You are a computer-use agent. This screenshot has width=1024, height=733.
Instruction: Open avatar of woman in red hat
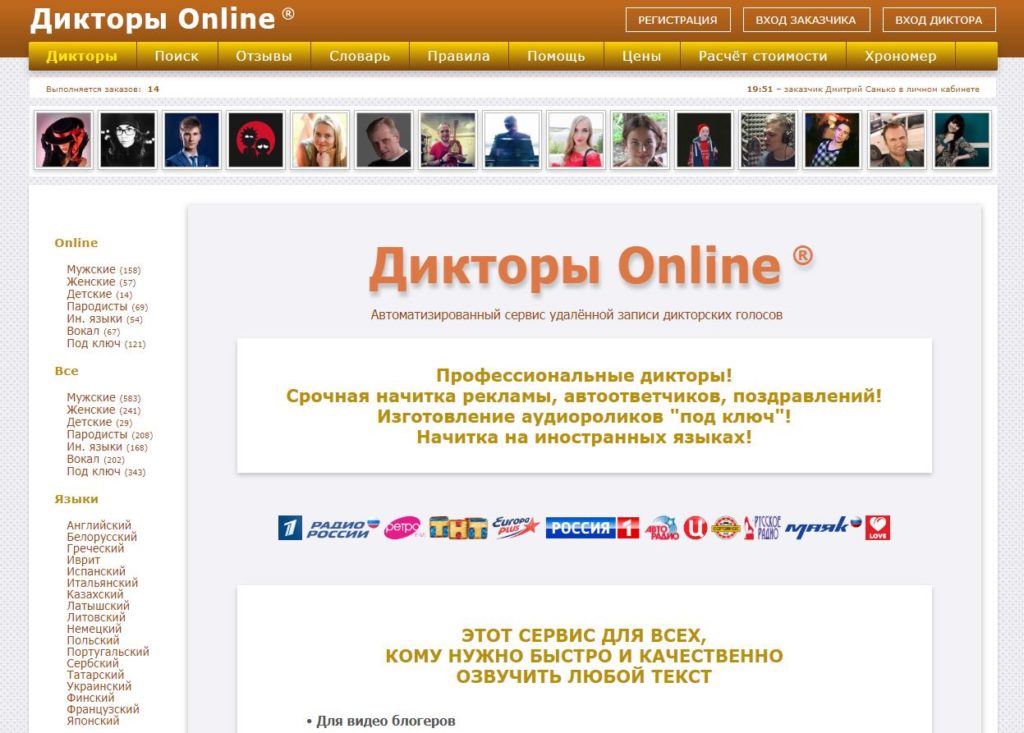pyautogui.click(x=63, y=140)
